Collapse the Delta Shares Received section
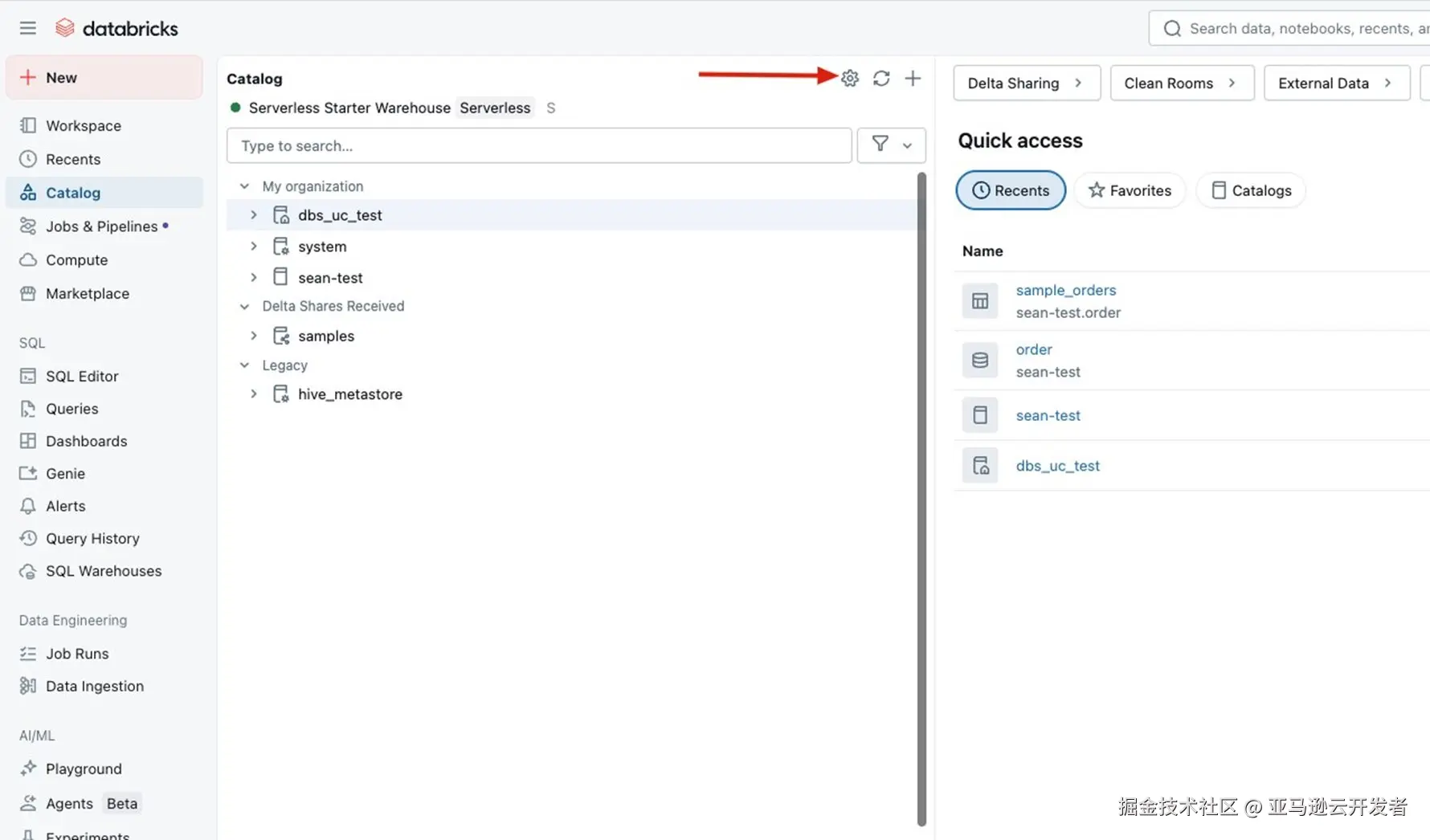This screenshot has width=1430, height=840. tap(244, 306)
